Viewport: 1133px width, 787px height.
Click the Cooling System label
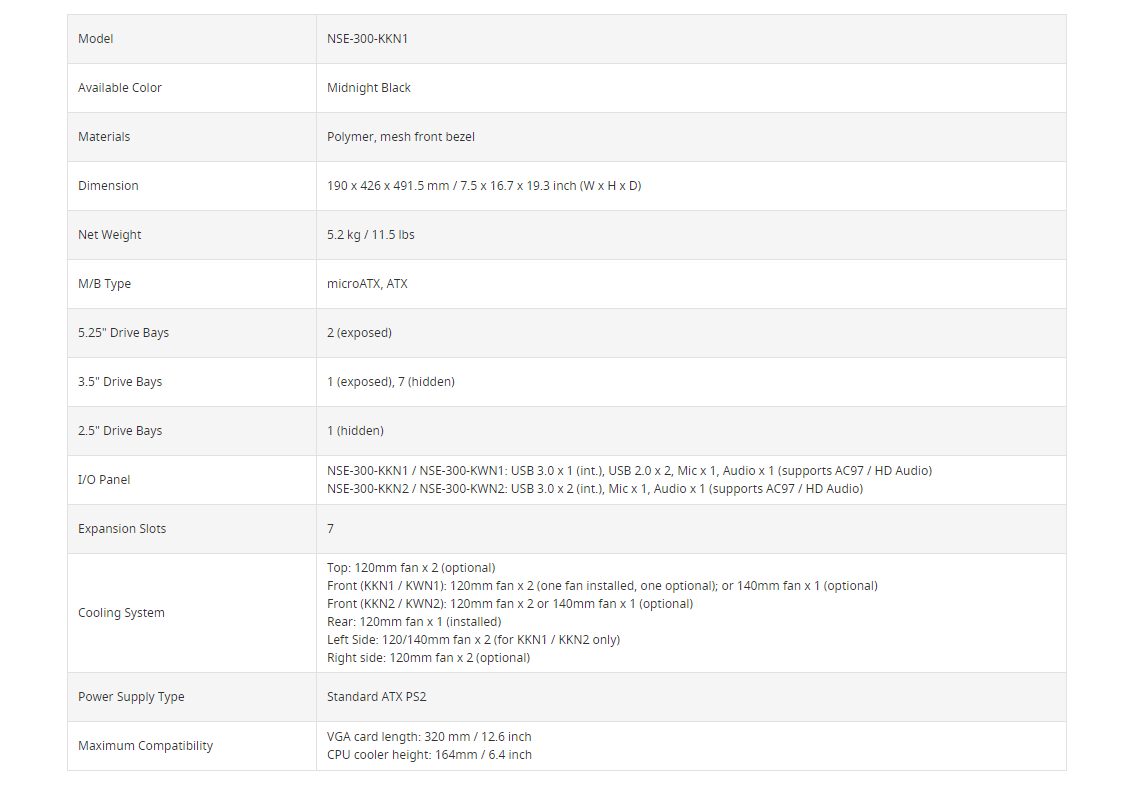[121, 613]
